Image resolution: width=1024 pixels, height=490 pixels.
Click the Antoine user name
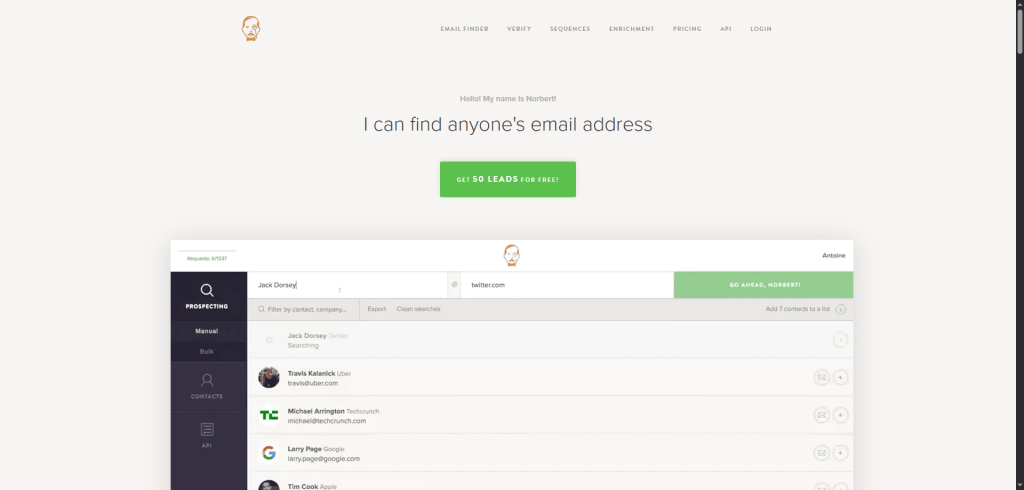[833, 255]
